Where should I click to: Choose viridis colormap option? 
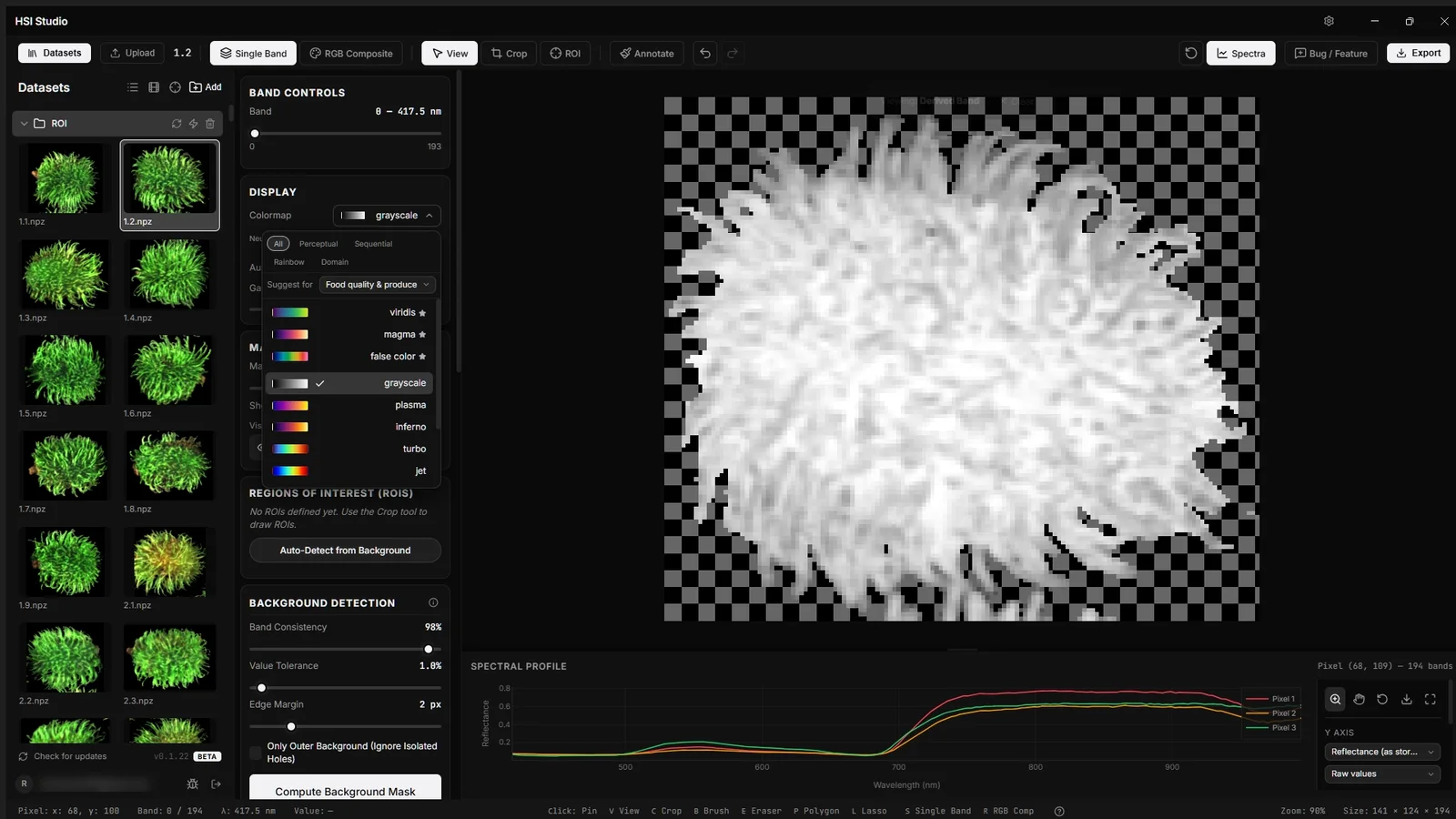pos(349,312)
